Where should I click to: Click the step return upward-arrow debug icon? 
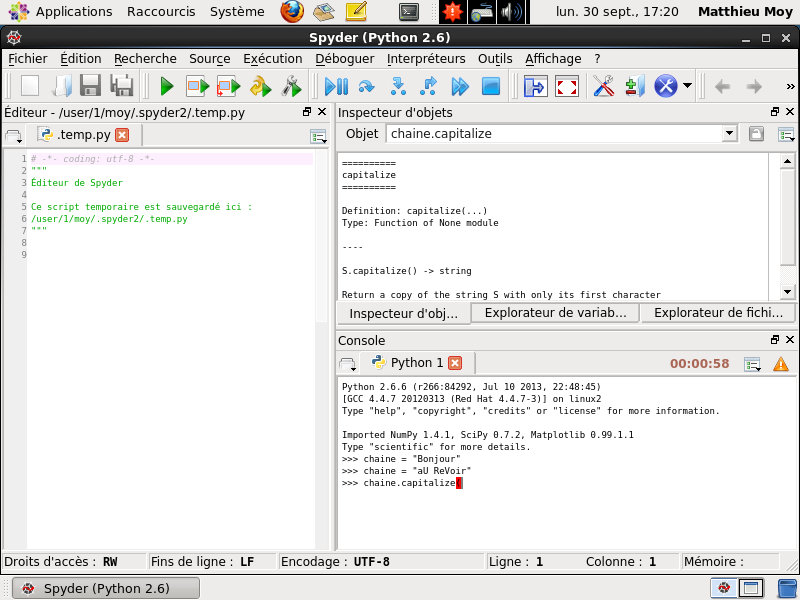[x=428, y=86]
